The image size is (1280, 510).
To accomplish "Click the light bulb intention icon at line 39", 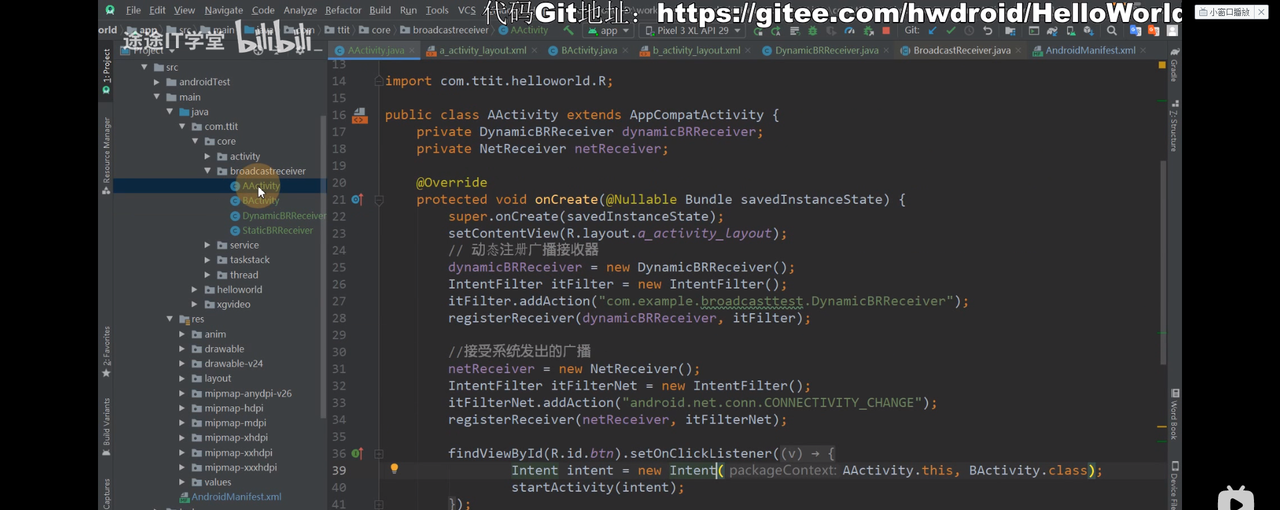I will click(x=394, y=468).
